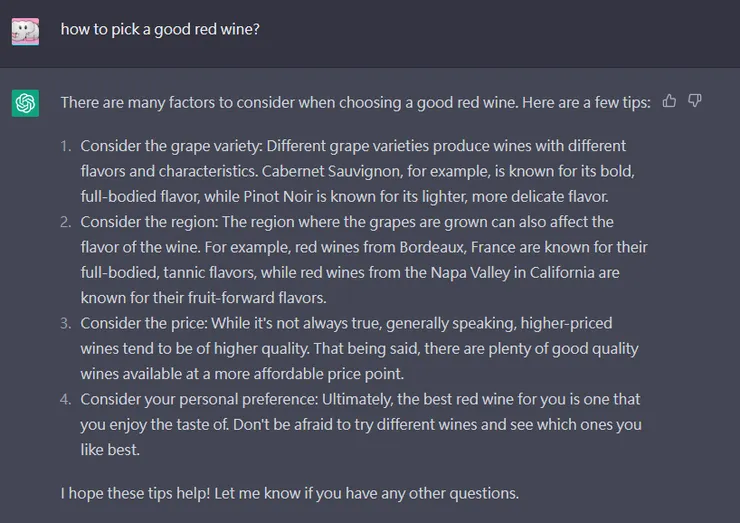Click the green ChatGPT logo icon
This screenshot has width=740, height=523.
25,103
